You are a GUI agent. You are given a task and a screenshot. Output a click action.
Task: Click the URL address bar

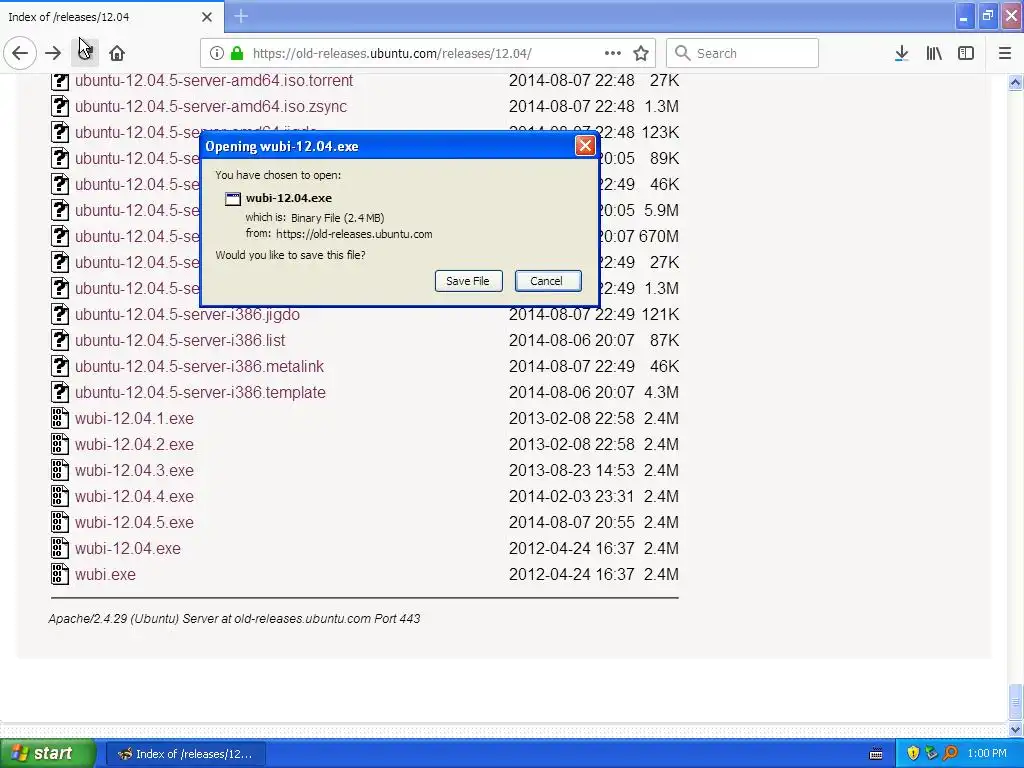click(x=428, y=54)
